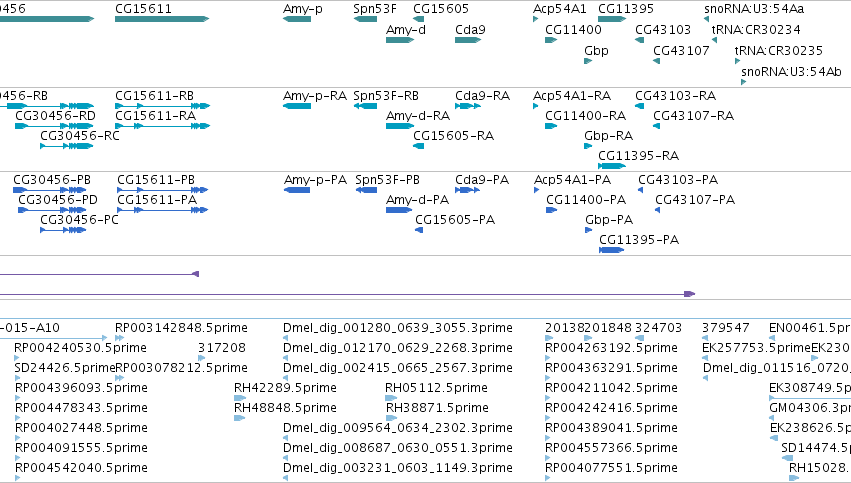
Task: Click the CG43103-RA transcript label
Action: (x=675, y=96)
